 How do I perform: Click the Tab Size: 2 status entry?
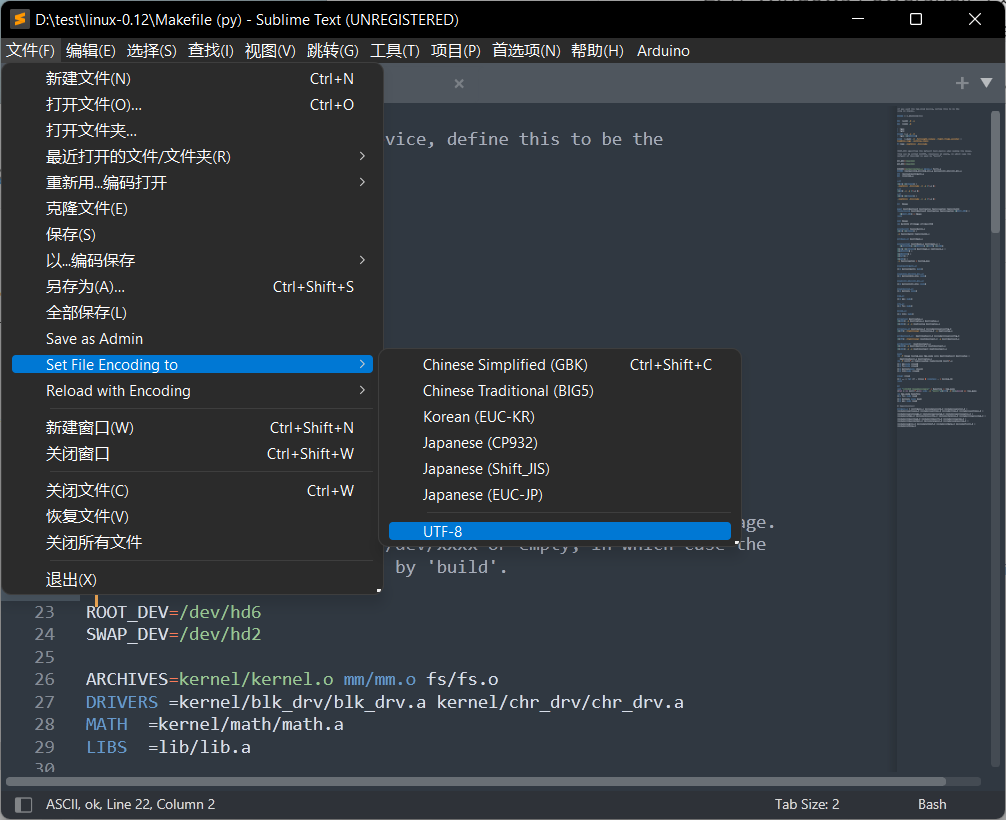806,804
